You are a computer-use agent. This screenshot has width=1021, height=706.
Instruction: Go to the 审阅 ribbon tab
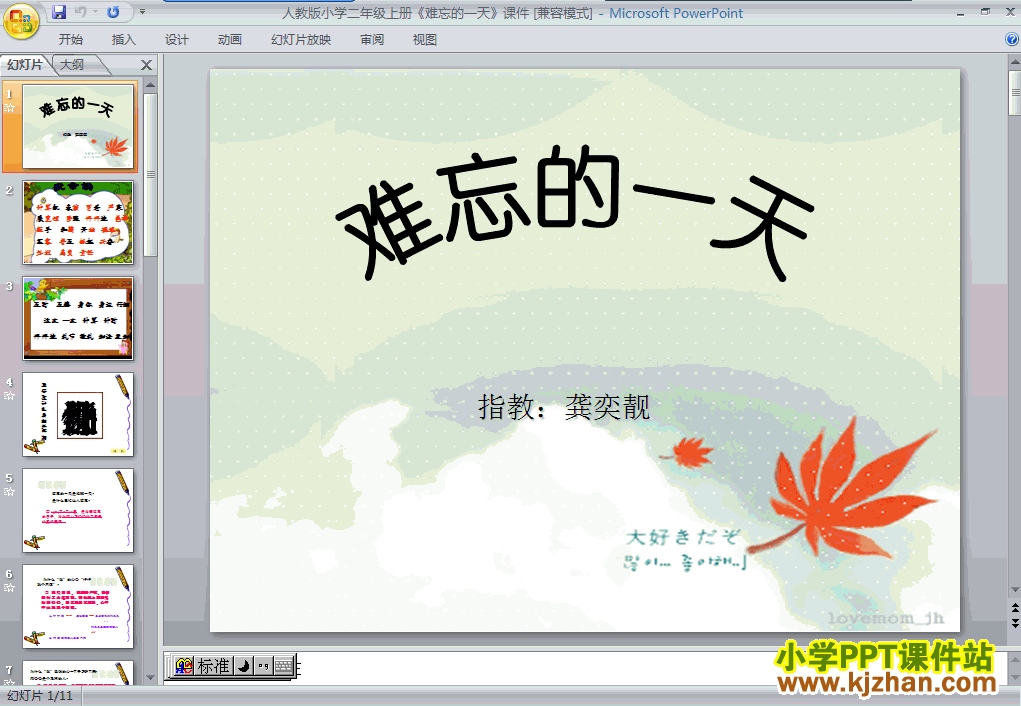372,40
